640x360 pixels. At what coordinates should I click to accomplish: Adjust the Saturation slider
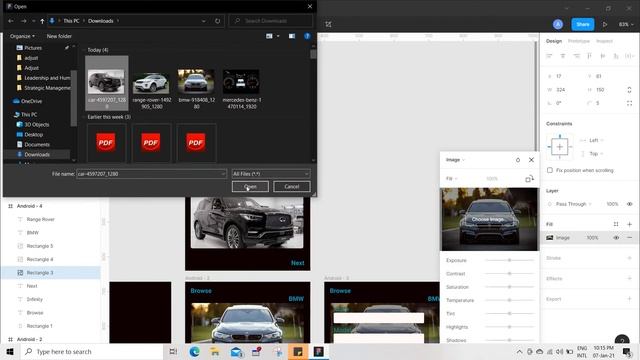(x=509, y=287)
